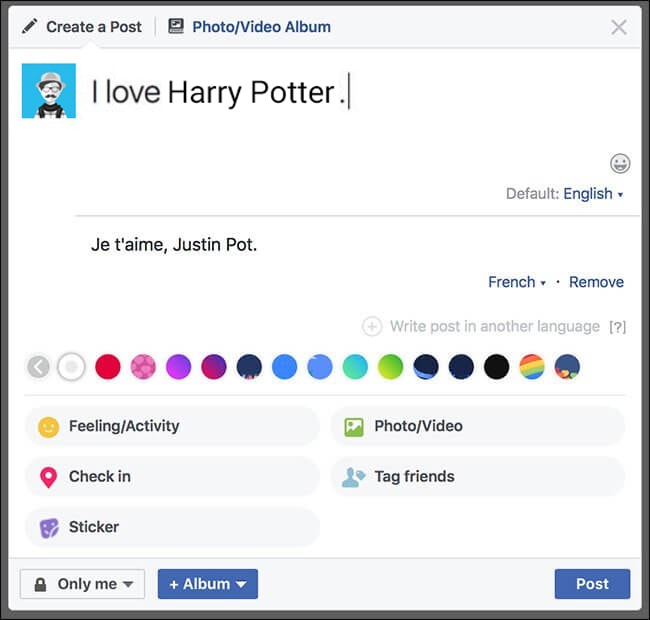
Task: Choose the bright purple gradient swatch
Action: point(179,367)
